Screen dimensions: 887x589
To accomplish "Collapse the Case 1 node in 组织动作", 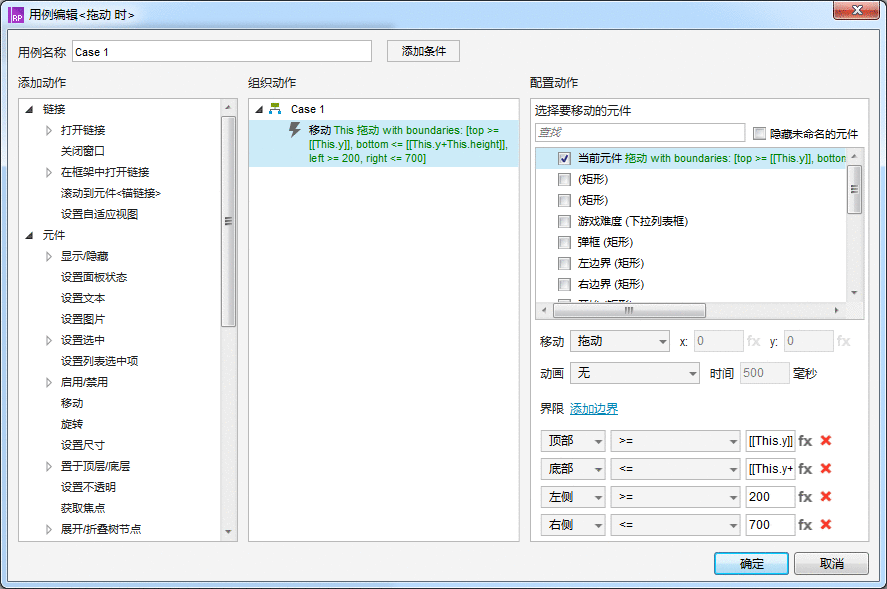I will click(259, 109).
